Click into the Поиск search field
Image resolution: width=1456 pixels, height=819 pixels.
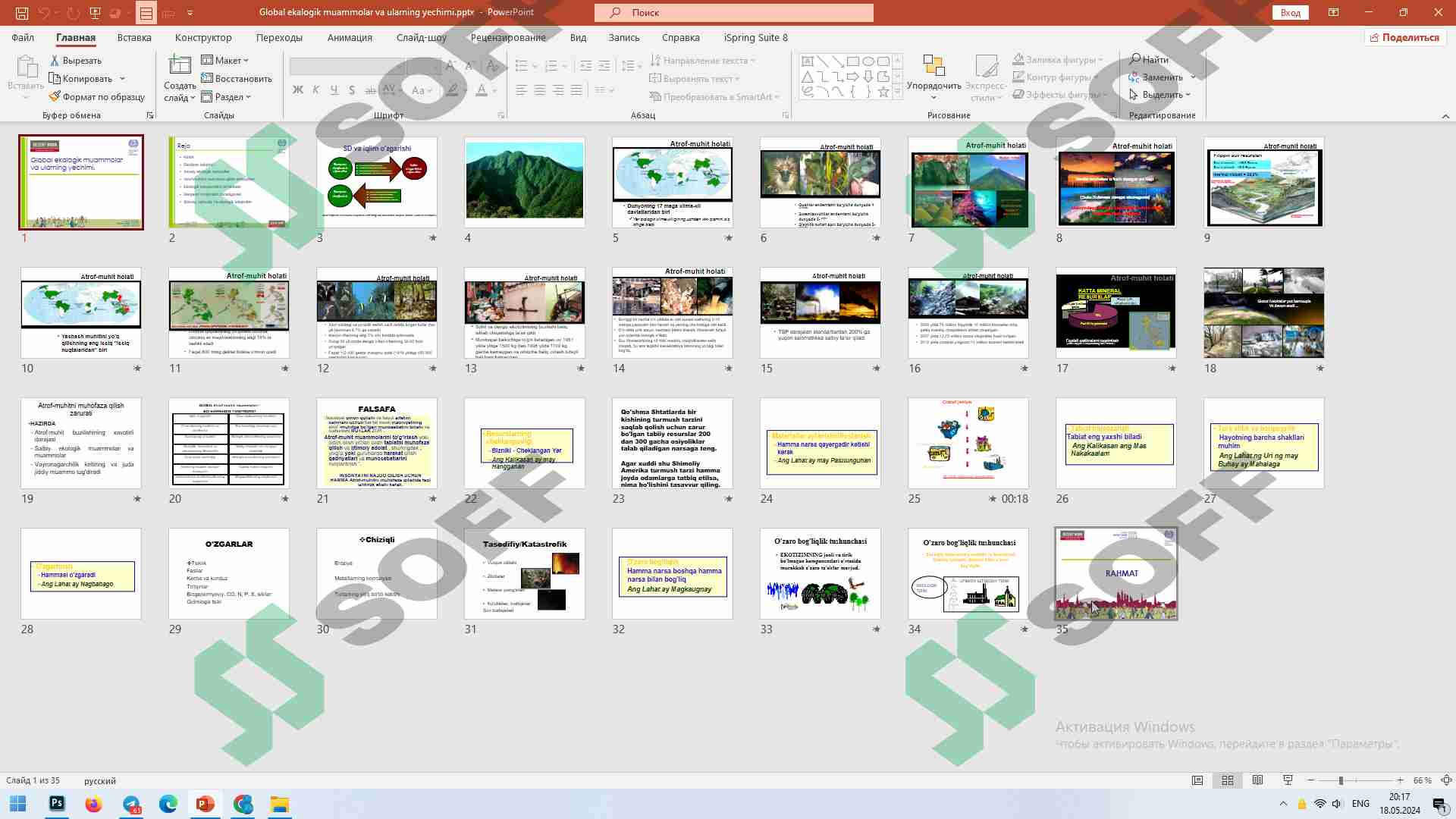[x=734, y=13]
